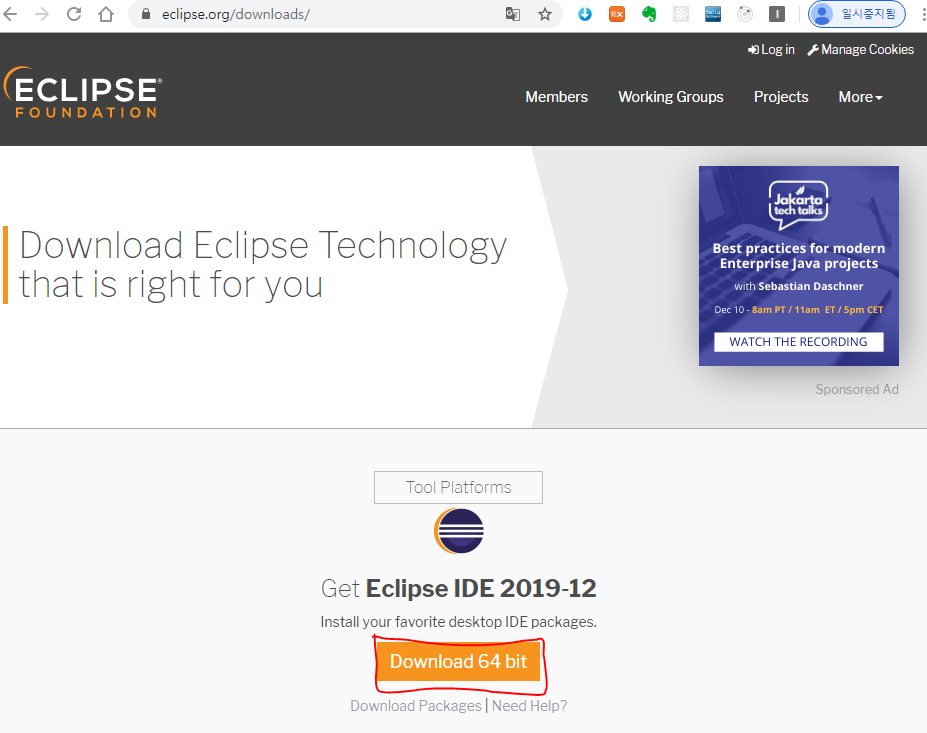Viewport: 927px width, 733px height.
Task: Open the Evernote elephant extension
Action: tap(649, 14)
